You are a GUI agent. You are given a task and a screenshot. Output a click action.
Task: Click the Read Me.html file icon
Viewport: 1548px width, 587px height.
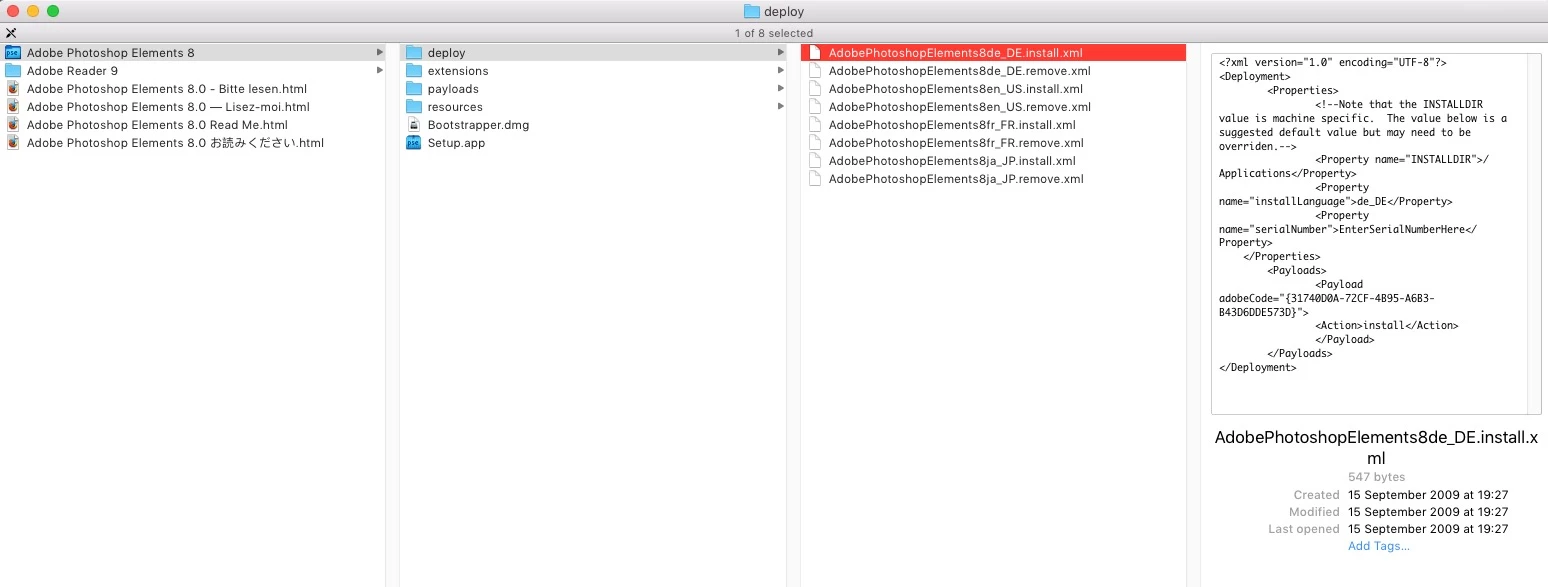coord(13,125)
